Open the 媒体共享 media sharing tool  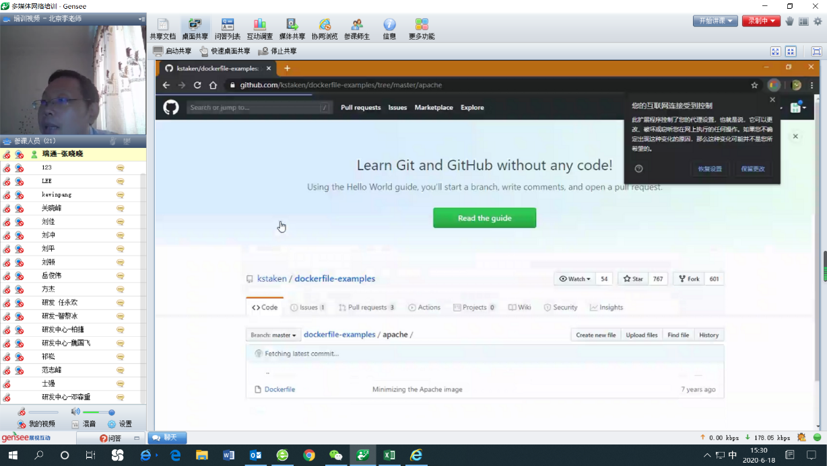(292, 28)
